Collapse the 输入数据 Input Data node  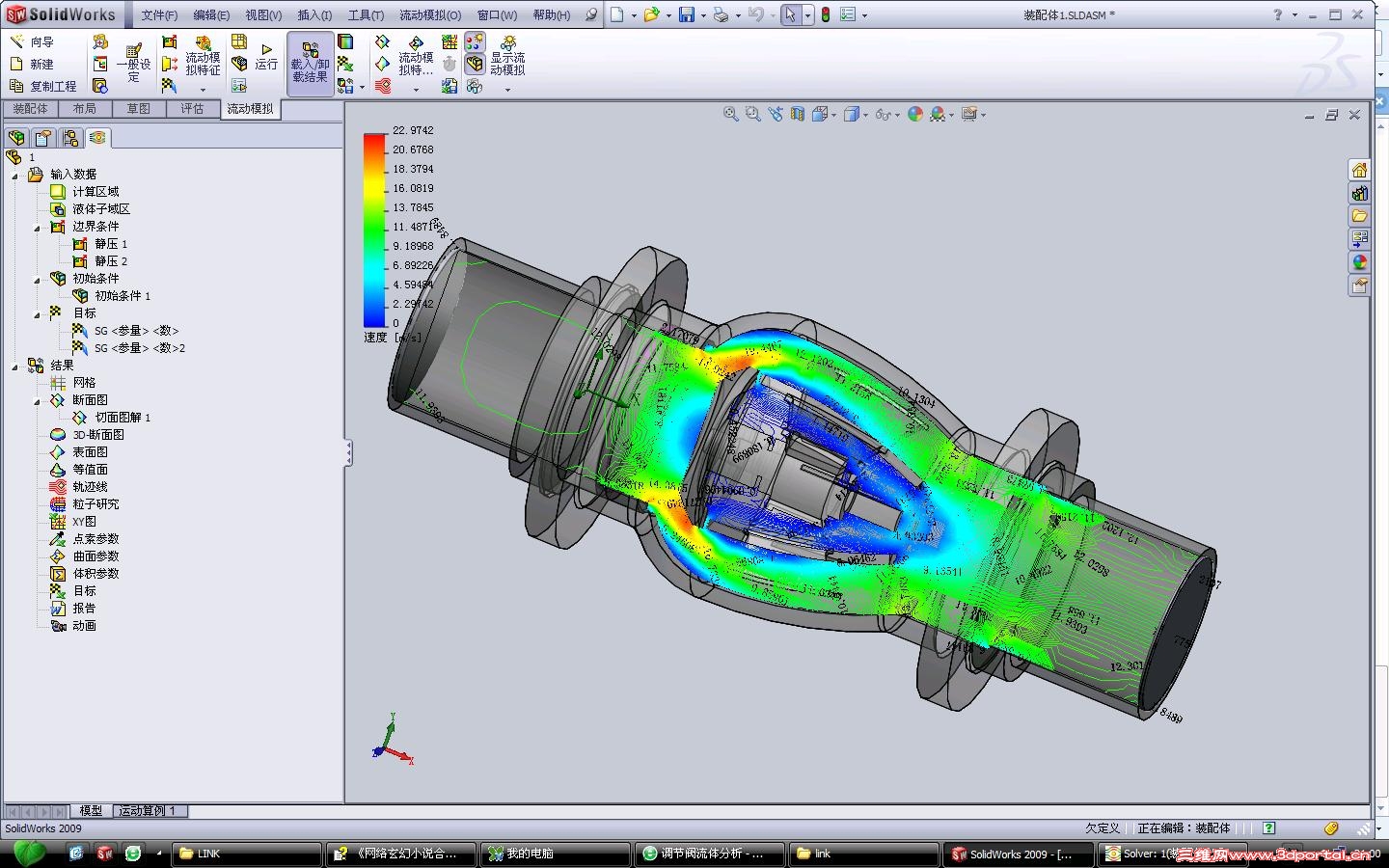14,176
